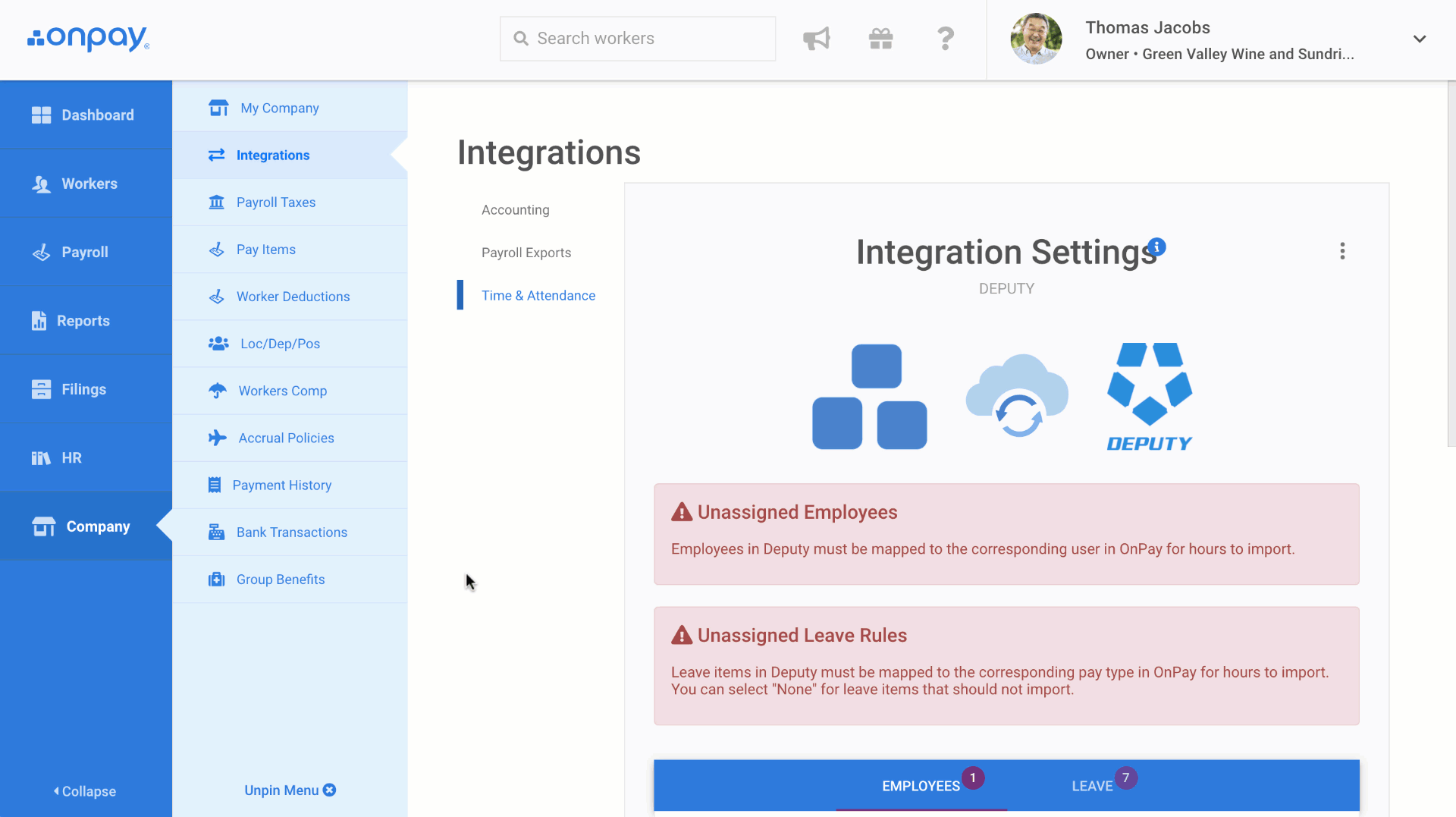Image resolution: width=1456 pixels, height=817 pixels.
Task: Click the Payment History receipt icon
Action: tap(215, 485)
